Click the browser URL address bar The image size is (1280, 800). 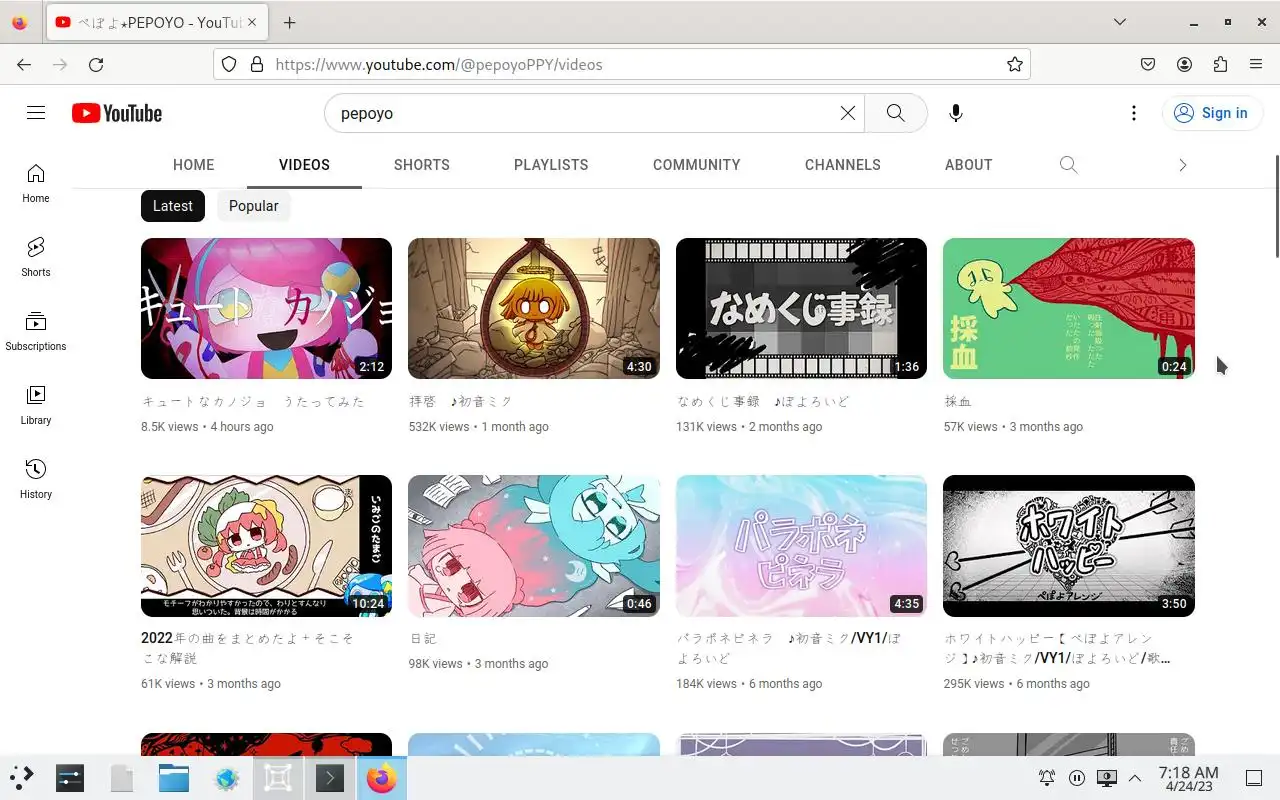pyautogui.click(x=621, y=64)
